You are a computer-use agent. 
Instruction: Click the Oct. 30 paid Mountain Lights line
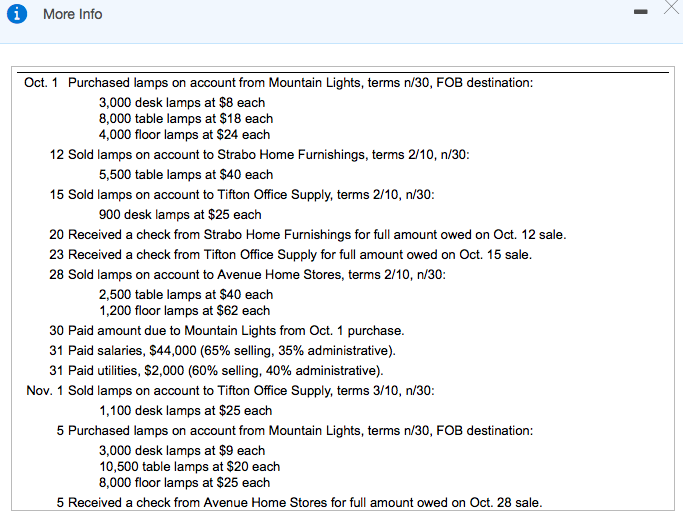(227, 331)
